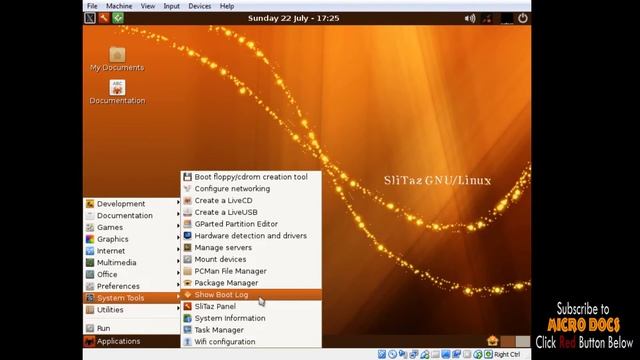Click the VirtualBox audio status icon

pos(403,354)
